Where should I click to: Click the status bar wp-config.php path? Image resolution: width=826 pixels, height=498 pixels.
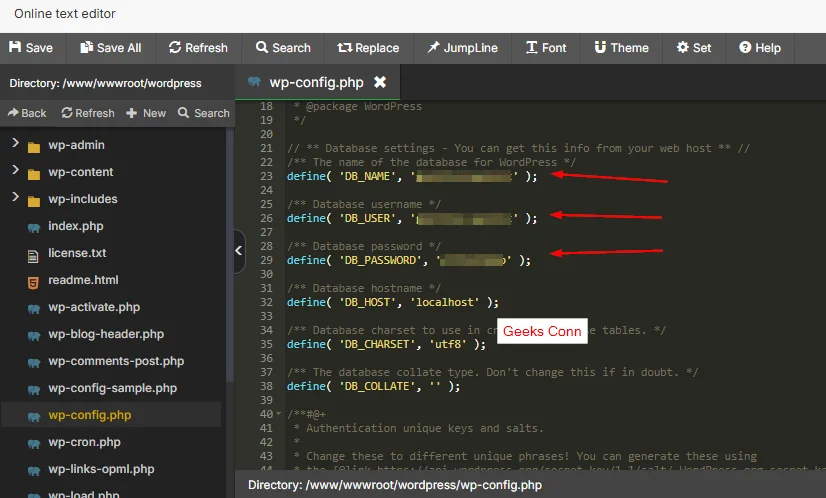point(395,485)
